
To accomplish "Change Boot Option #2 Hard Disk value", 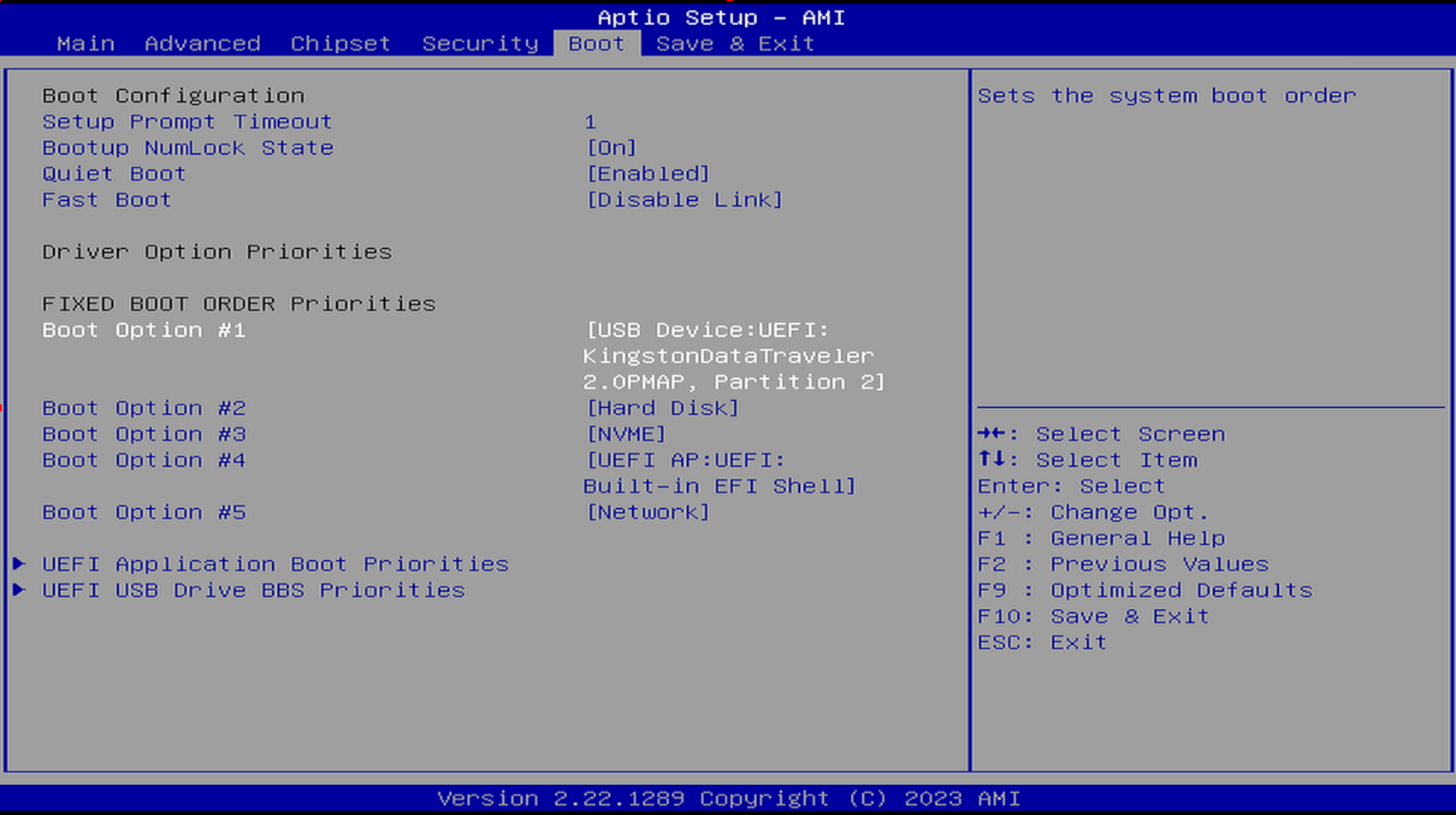I will (662, 408).
